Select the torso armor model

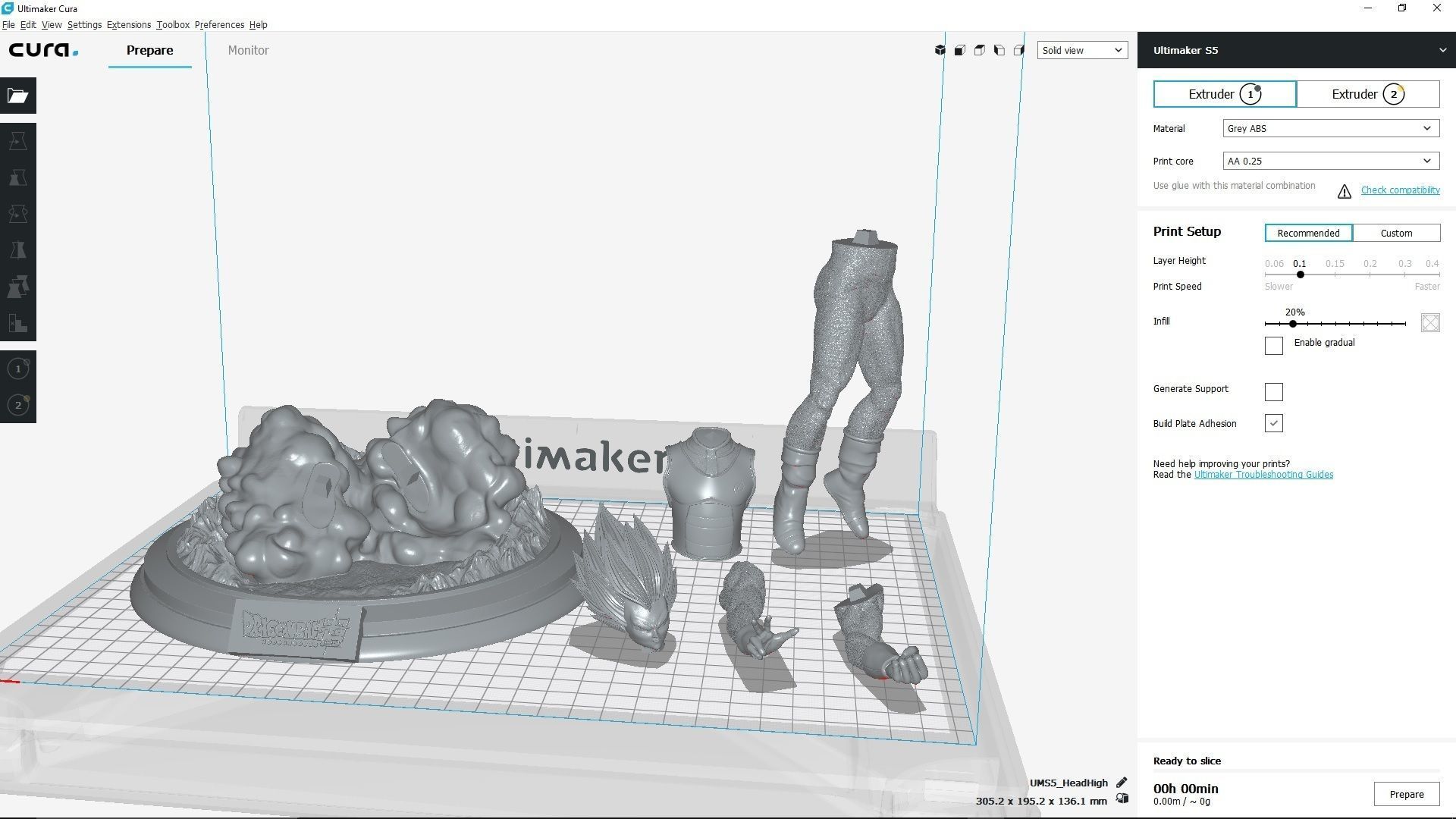click(709, 493)
